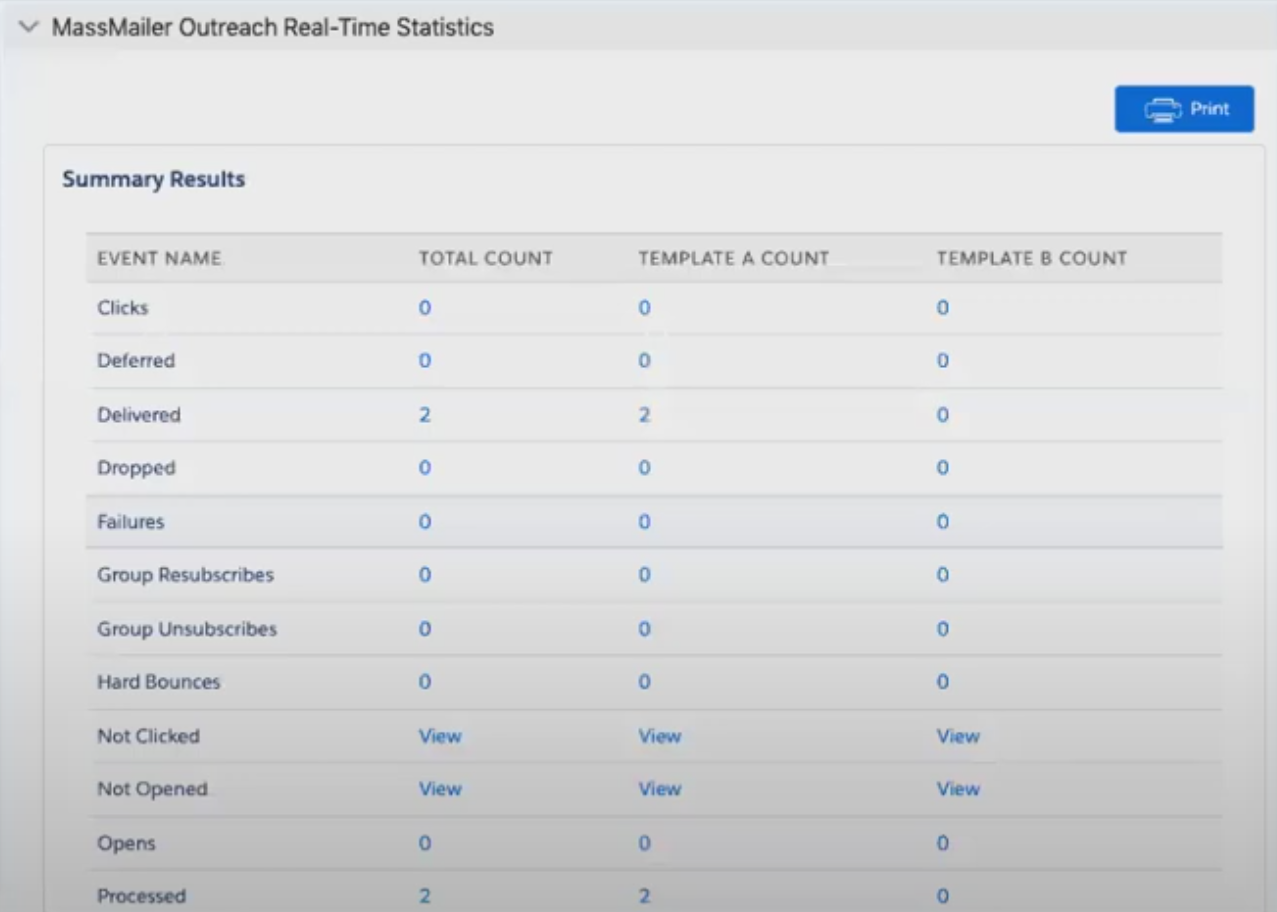Open Processed Template B count
1277x912 pixels.
click(x=942, y=896)
